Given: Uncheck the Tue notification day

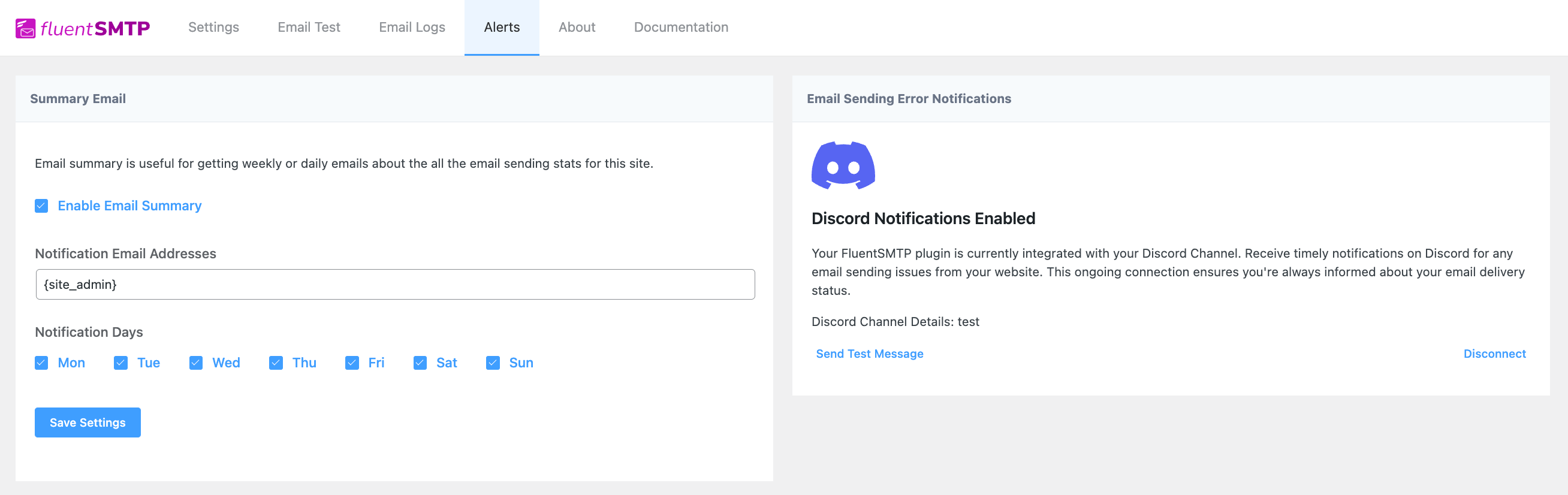Looking at the screenshot, I should 120,363.
